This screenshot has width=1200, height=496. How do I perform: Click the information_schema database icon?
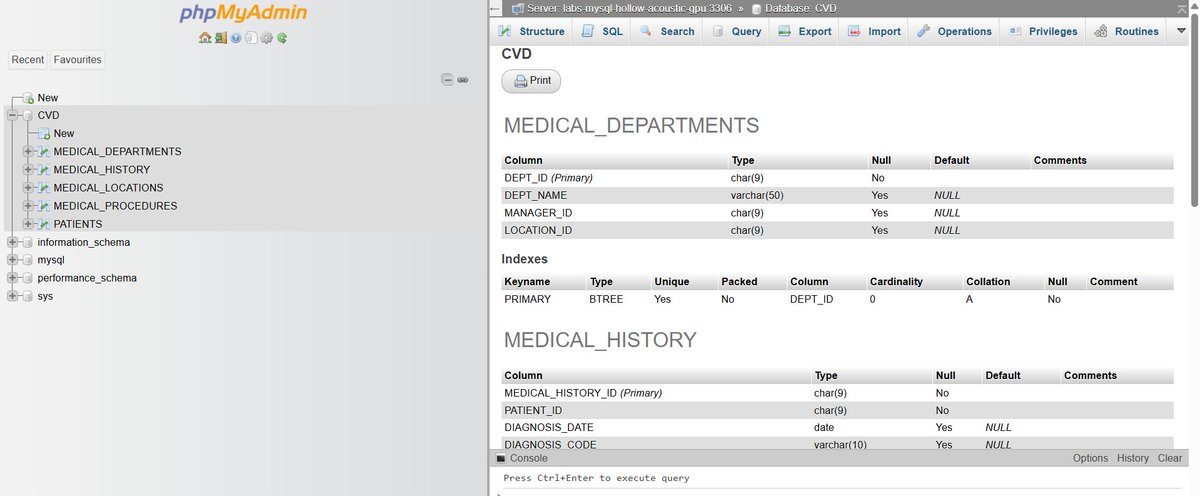coord(28,242)
